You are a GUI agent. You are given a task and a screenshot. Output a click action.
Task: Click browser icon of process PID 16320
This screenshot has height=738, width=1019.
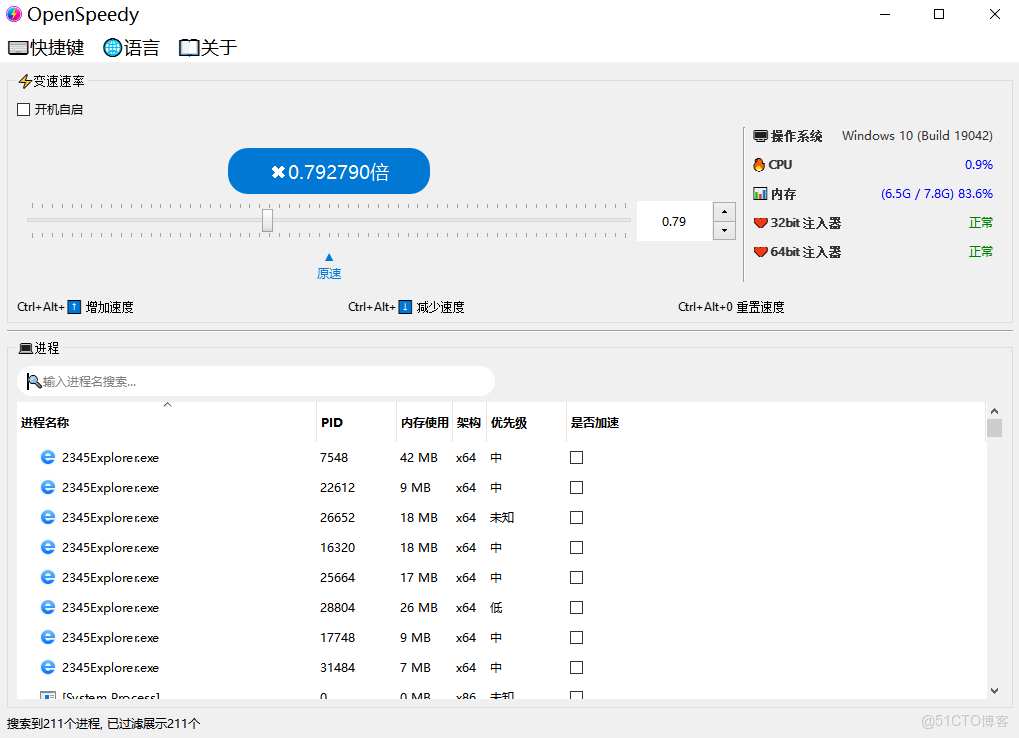point(47,547)
